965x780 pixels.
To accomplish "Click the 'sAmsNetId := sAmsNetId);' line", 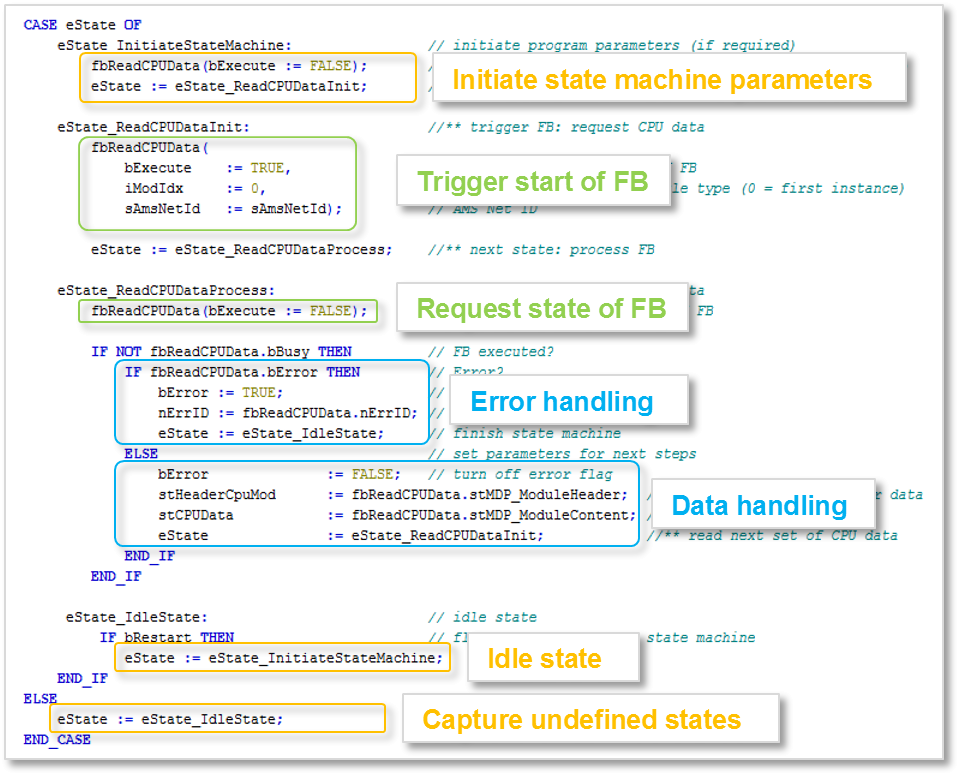I will pyautogui.click(x=233, y=209).
